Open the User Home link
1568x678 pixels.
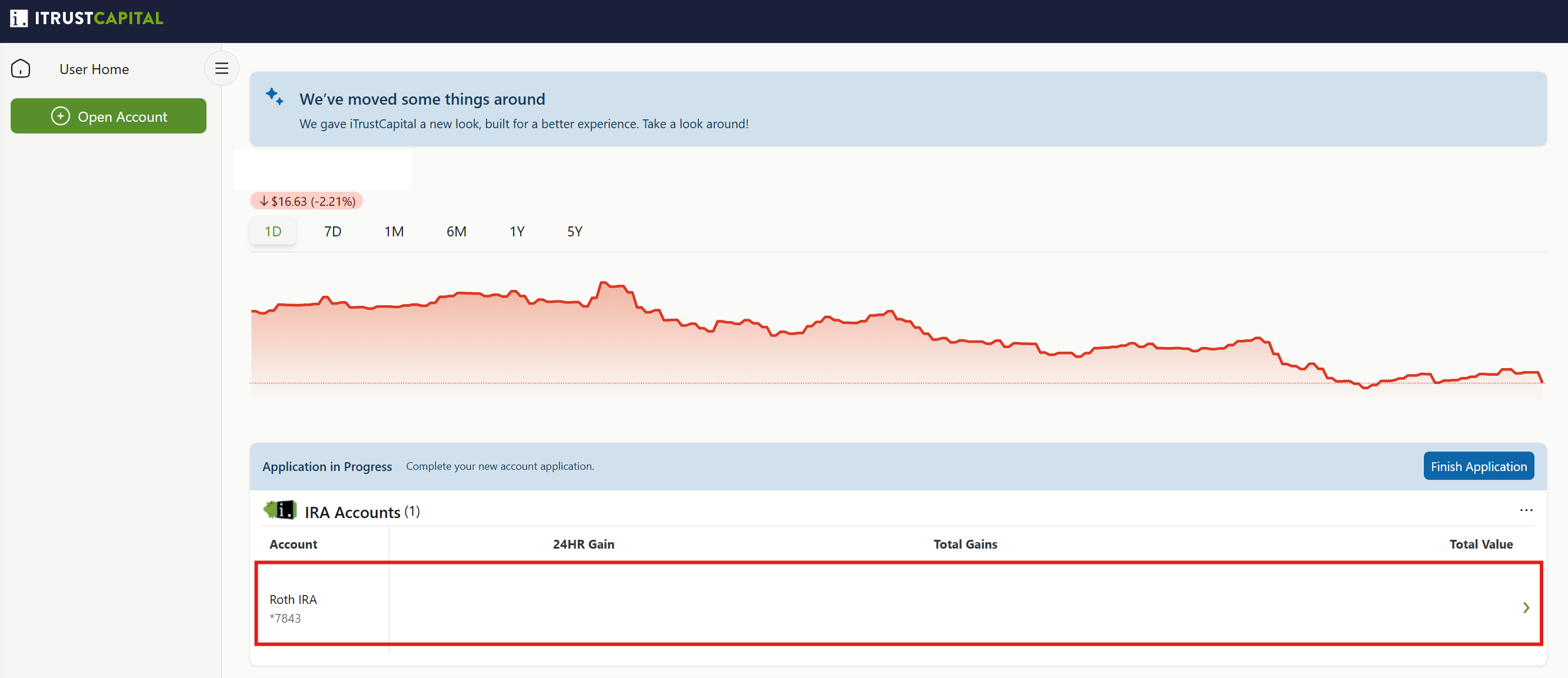[94, 69]
